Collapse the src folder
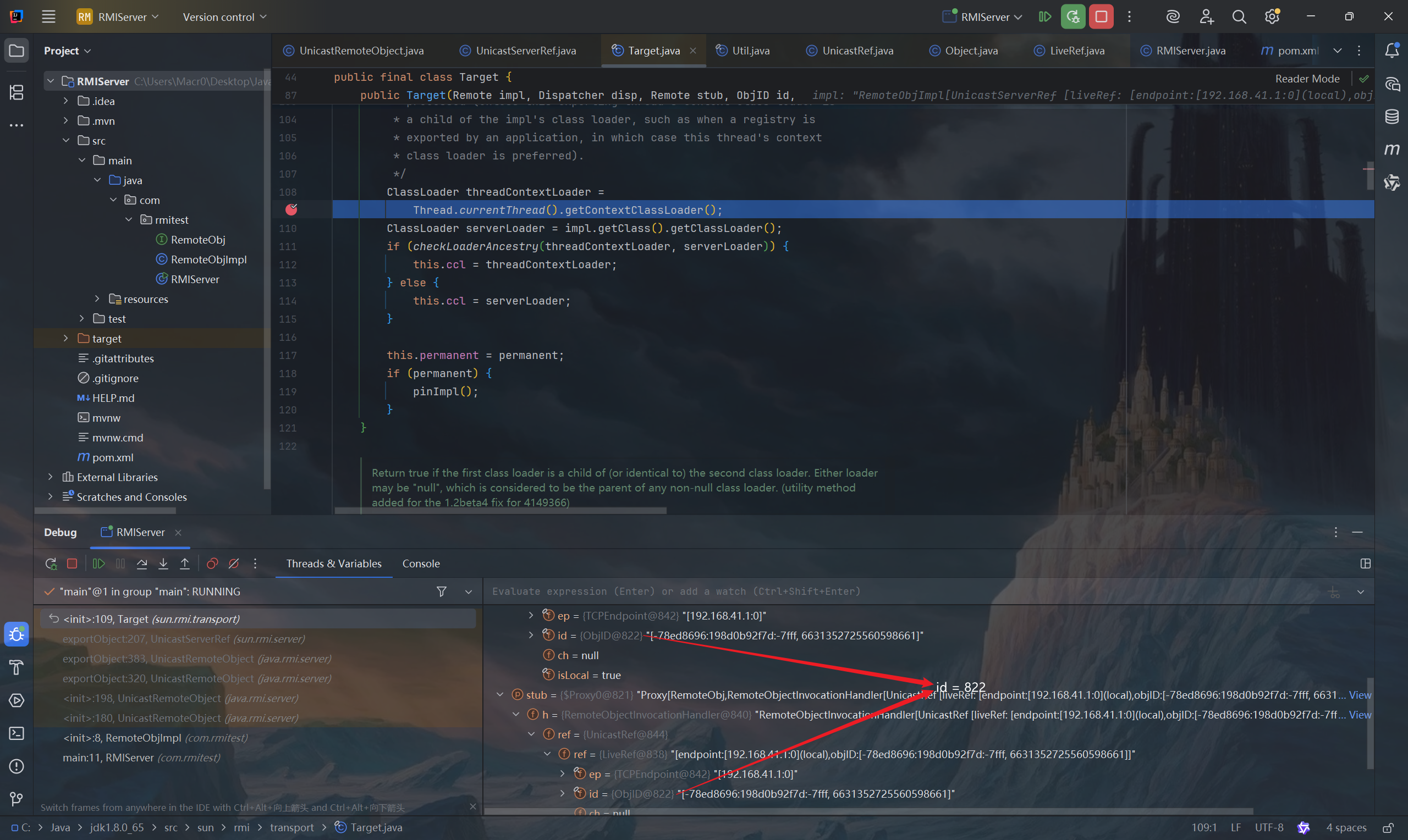The width and height of the screenshot is (1408, 840). (x=65, y=140)
